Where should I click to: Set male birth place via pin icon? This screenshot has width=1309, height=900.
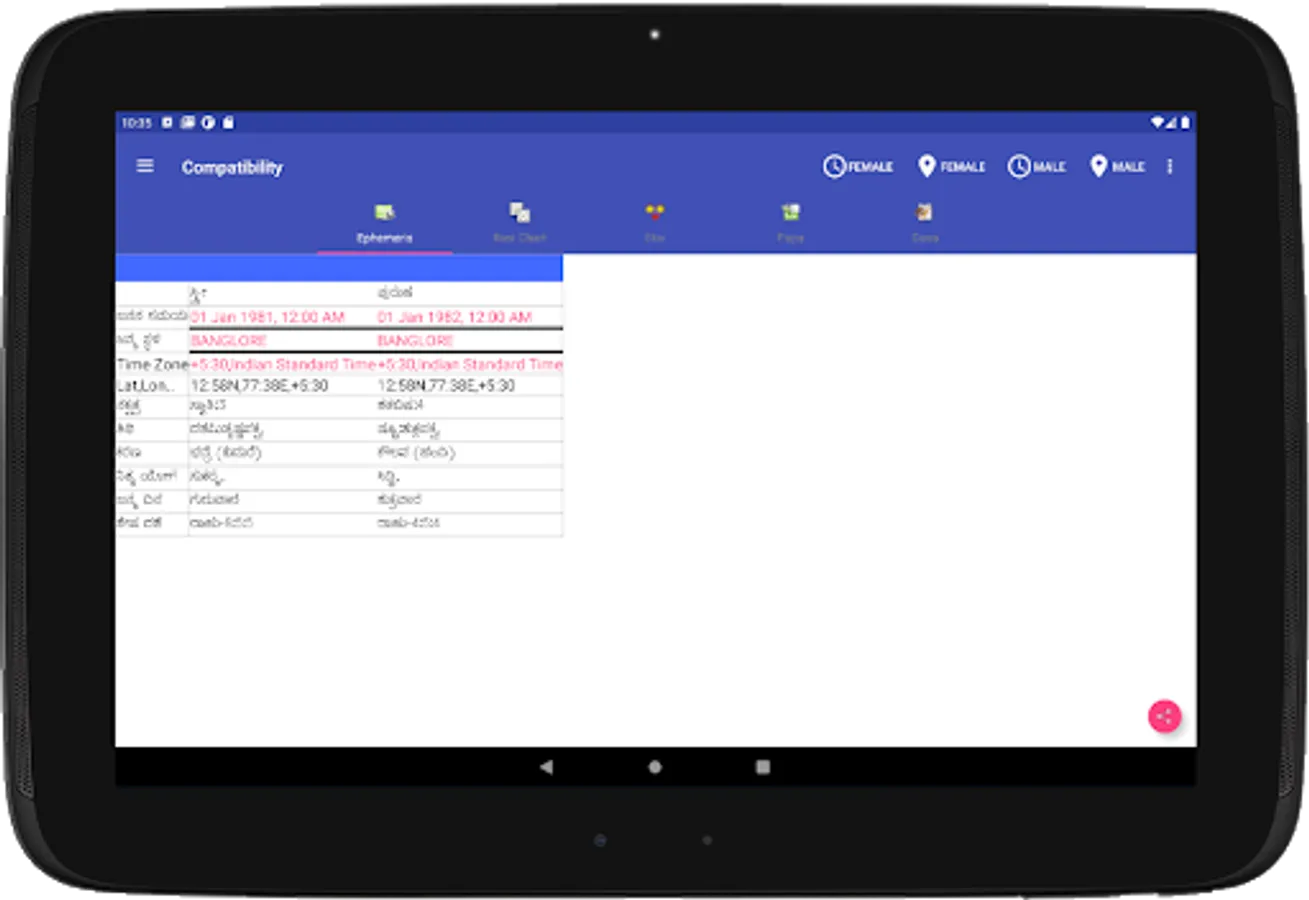point(1117,167)
